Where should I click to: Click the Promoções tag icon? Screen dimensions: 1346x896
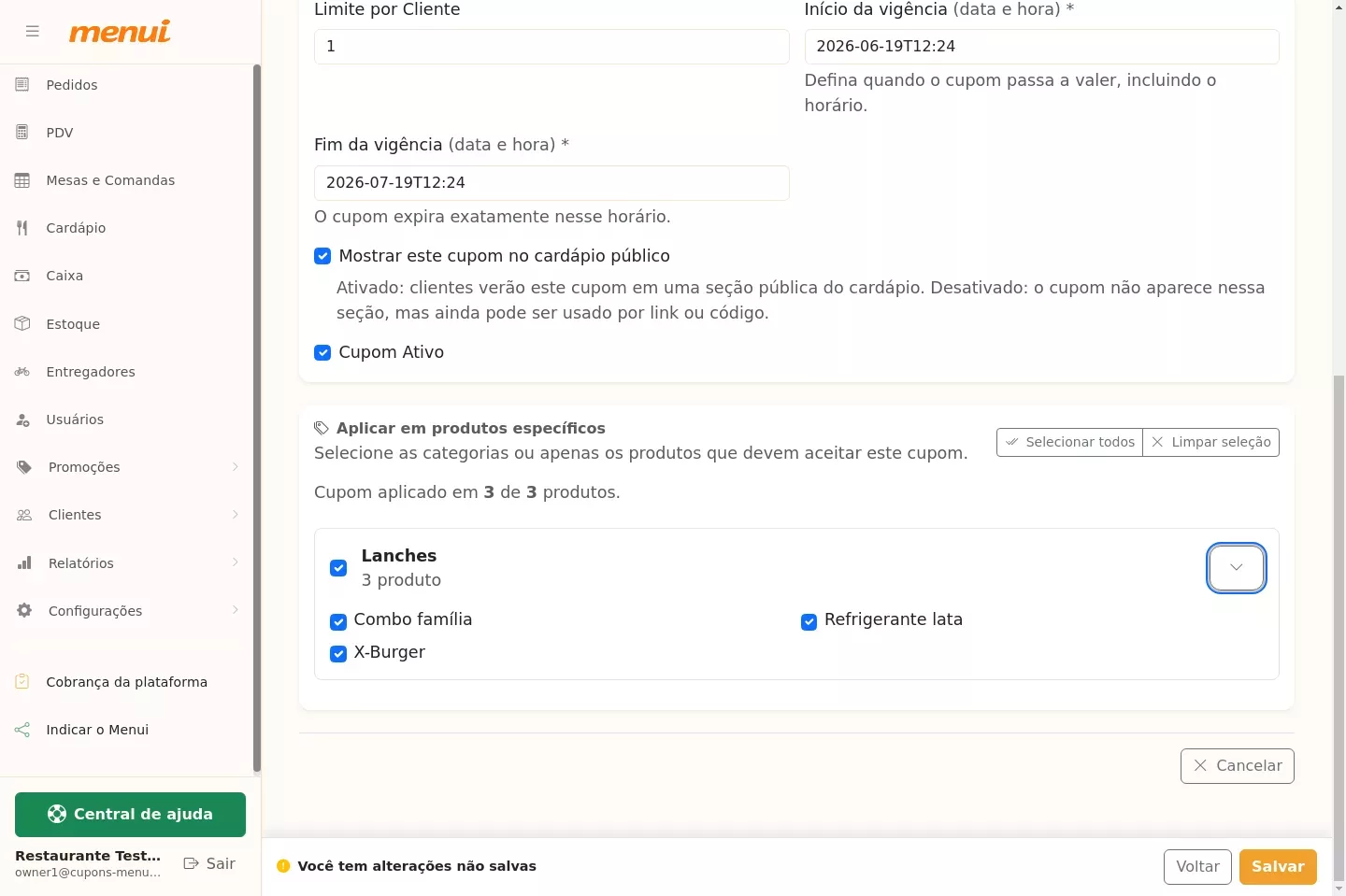pos(24,467)
